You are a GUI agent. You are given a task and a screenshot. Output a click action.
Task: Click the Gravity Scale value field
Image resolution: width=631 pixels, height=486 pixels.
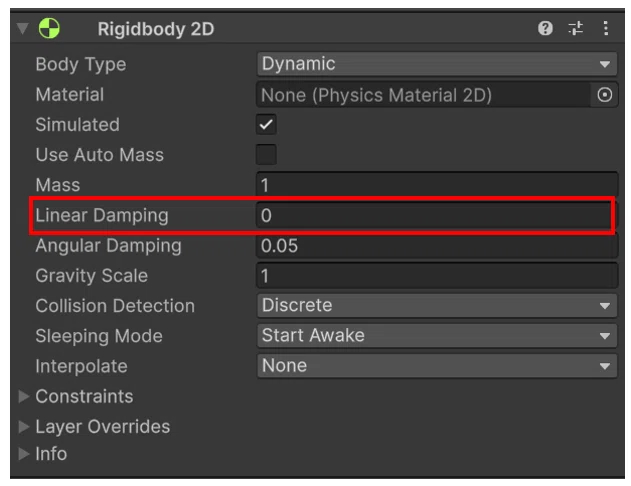[437, 276]
